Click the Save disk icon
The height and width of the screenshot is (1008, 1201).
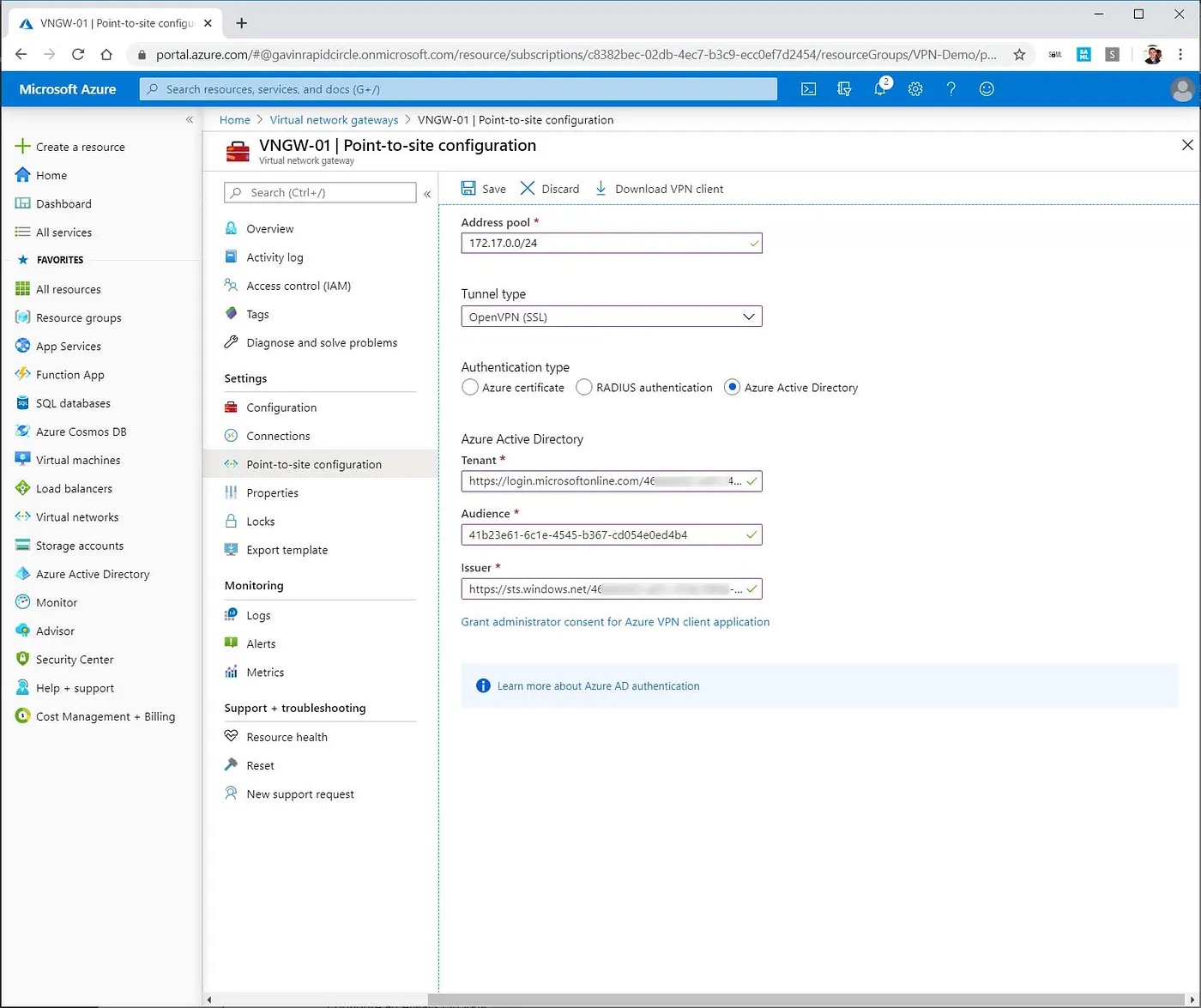pos(468,188)
